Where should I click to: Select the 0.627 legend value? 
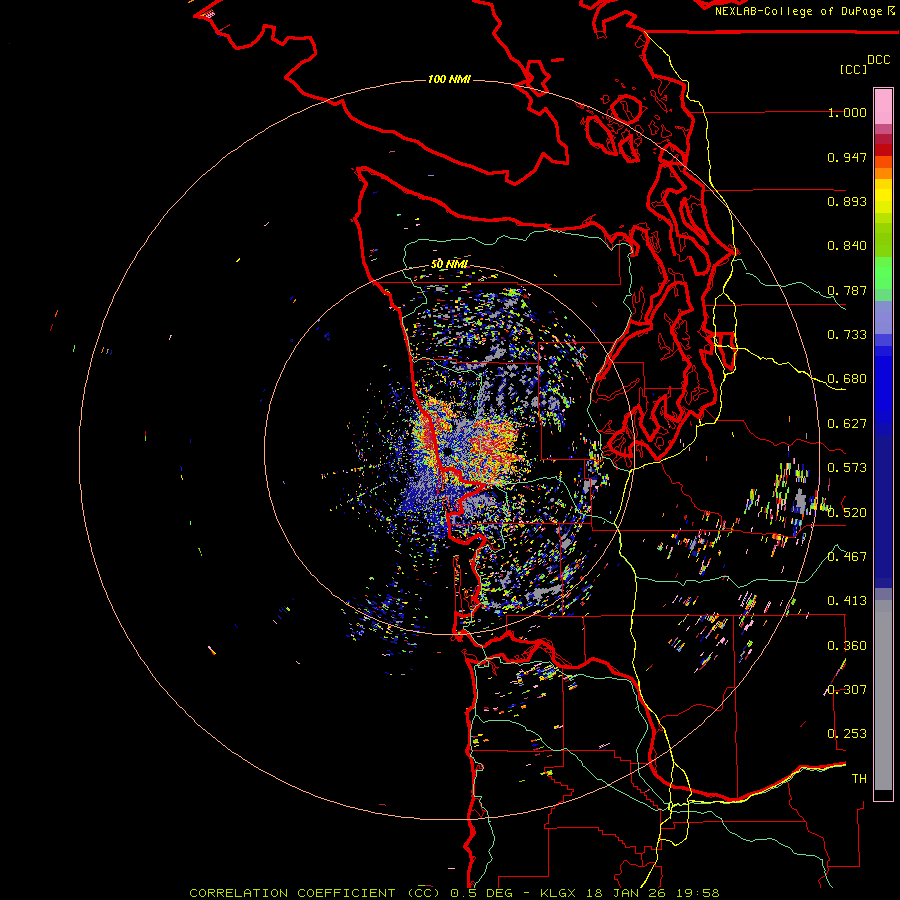847,424
